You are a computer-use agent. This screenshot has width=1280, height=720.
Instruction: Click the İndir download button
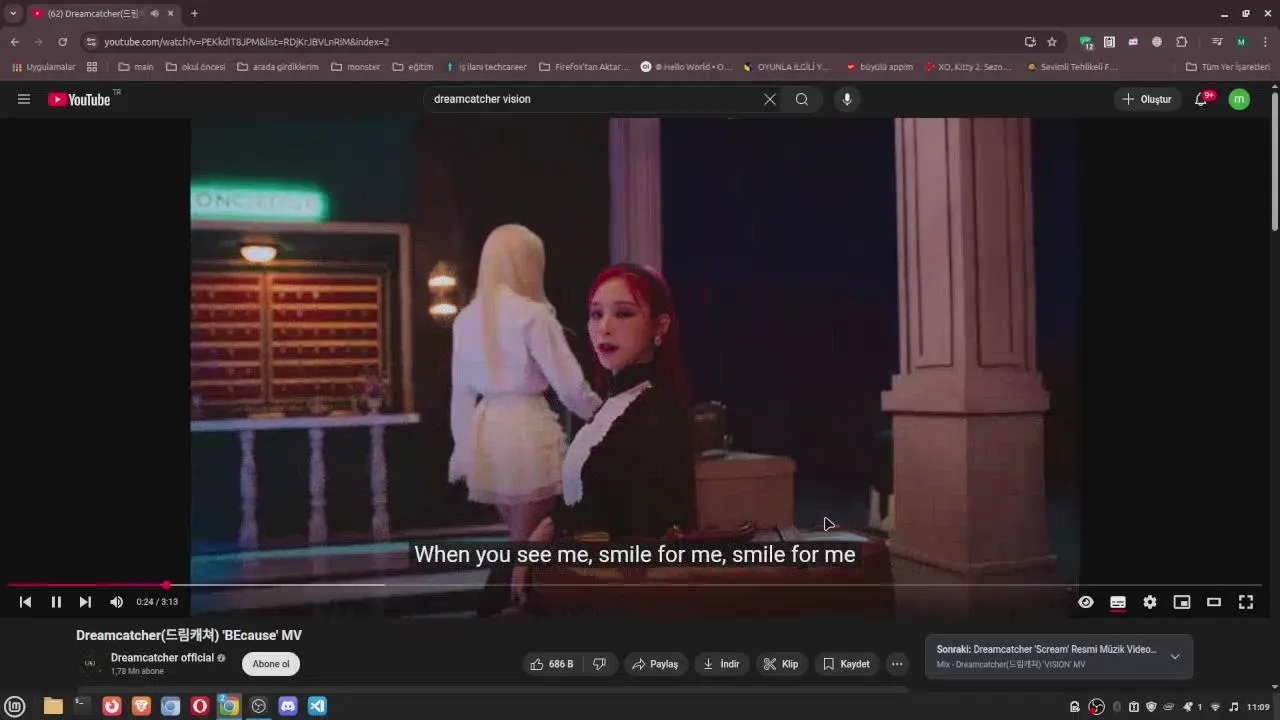click(721, 664)
